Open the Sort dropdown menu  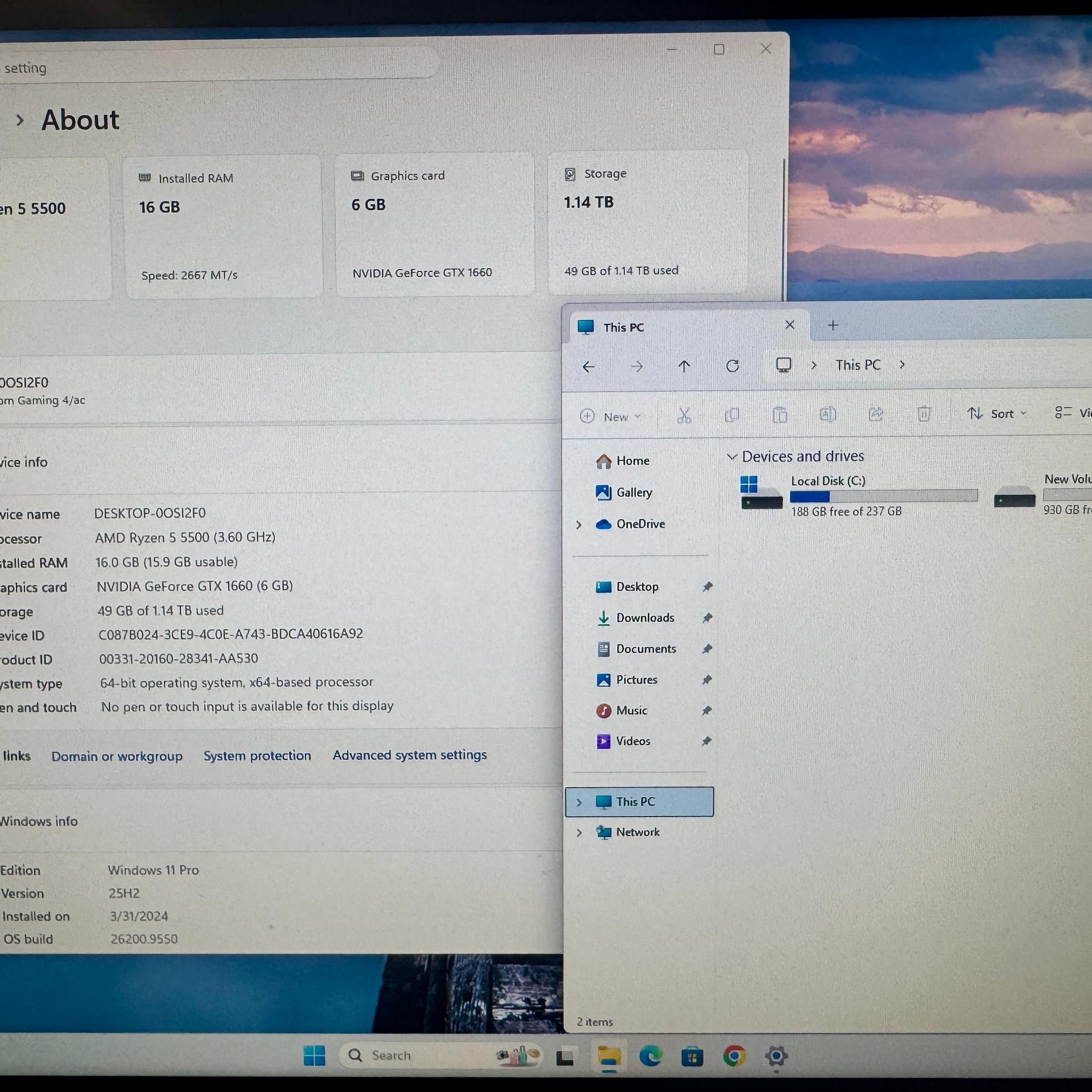997,414
